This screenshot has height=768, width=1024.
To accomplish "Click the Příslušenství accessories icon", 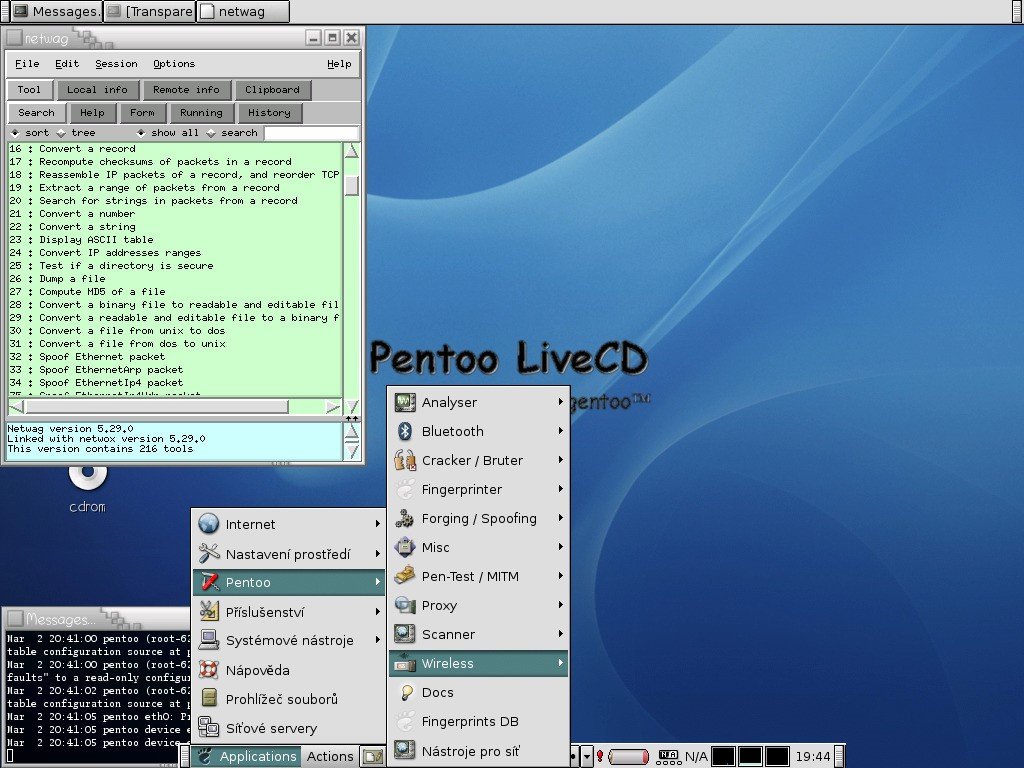I will coord(208,611).
